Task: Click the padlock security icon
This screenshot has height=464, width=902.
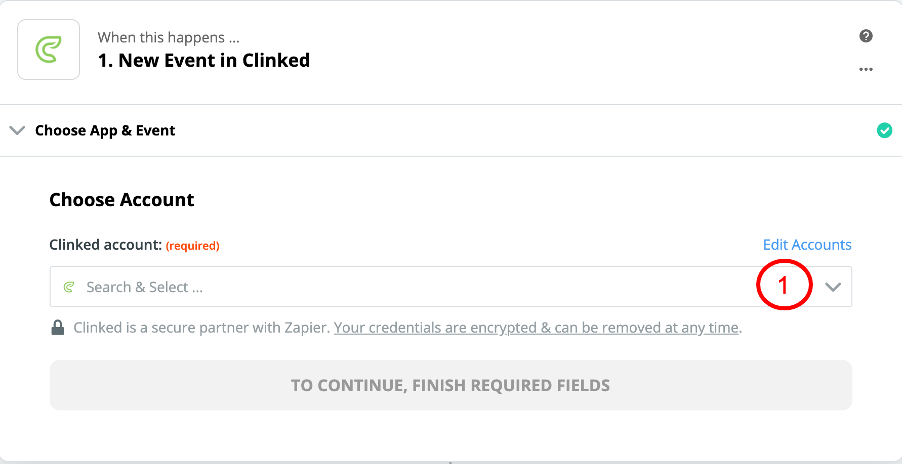Action: (57, 328)
